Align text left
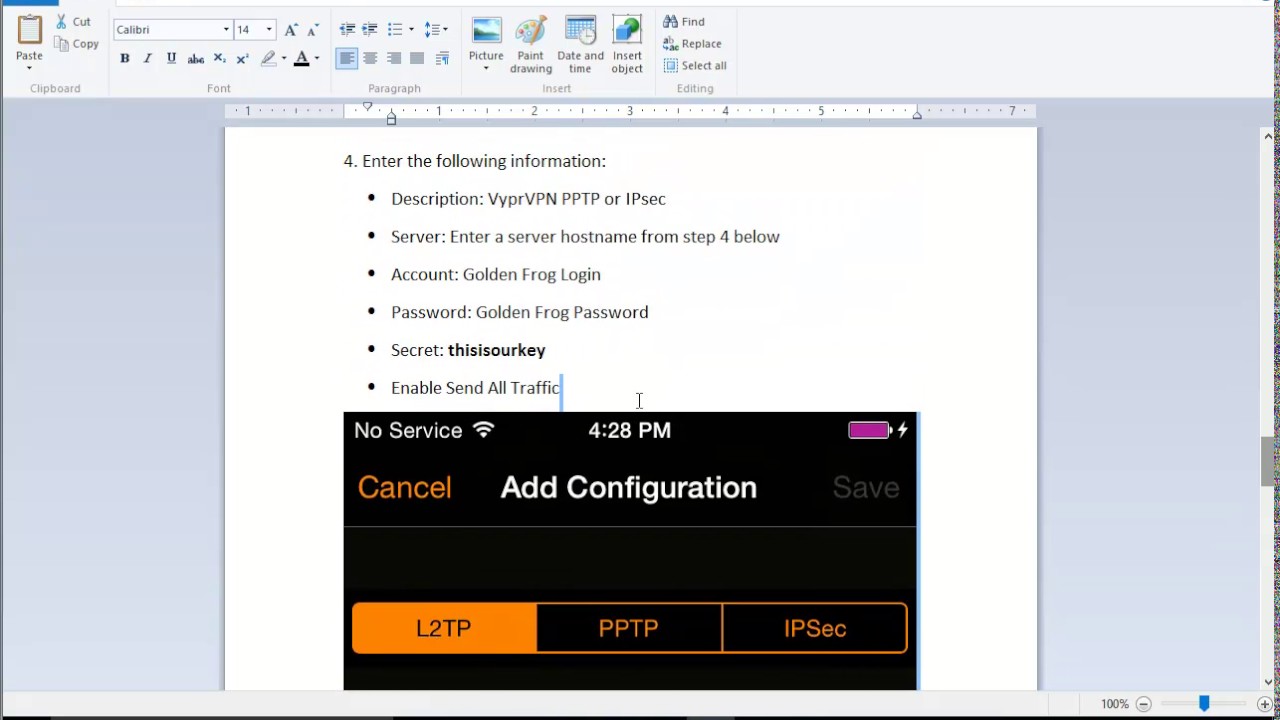The image size is (1280, 720). click(x=347, y=59)
